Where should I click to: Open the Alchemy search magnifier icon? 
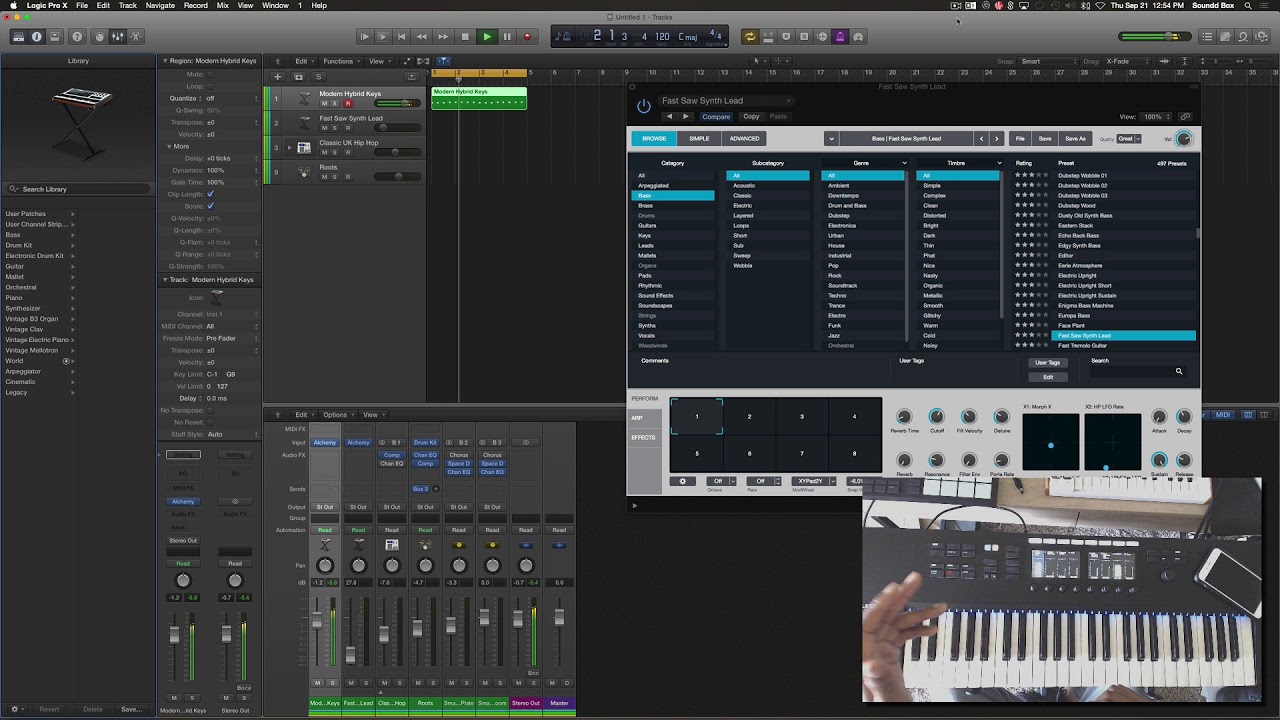click(1179, 372)
